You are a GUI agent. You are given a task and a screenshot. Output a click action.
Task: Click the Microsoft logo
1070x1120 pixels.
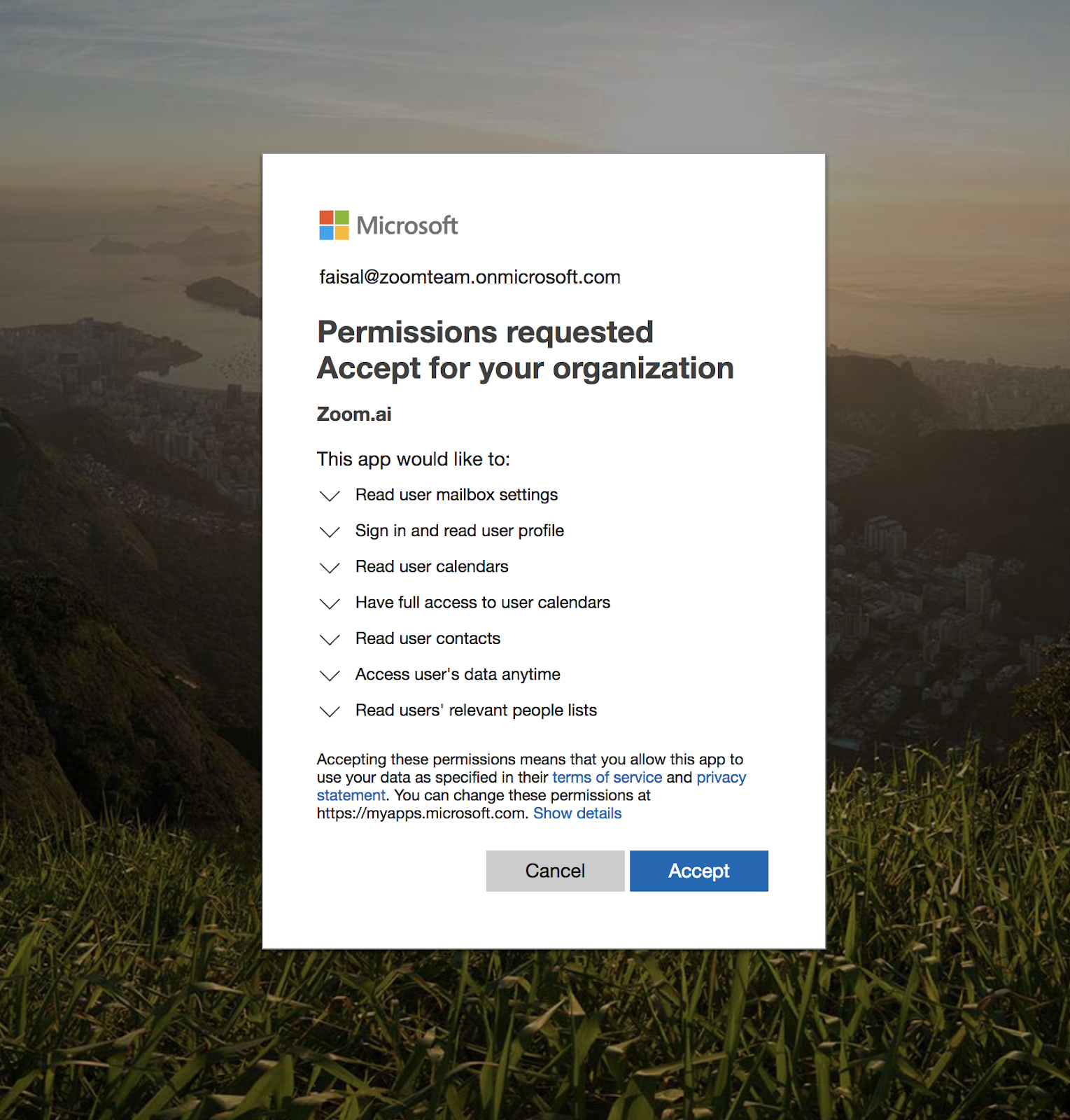[x=388, y=225]
